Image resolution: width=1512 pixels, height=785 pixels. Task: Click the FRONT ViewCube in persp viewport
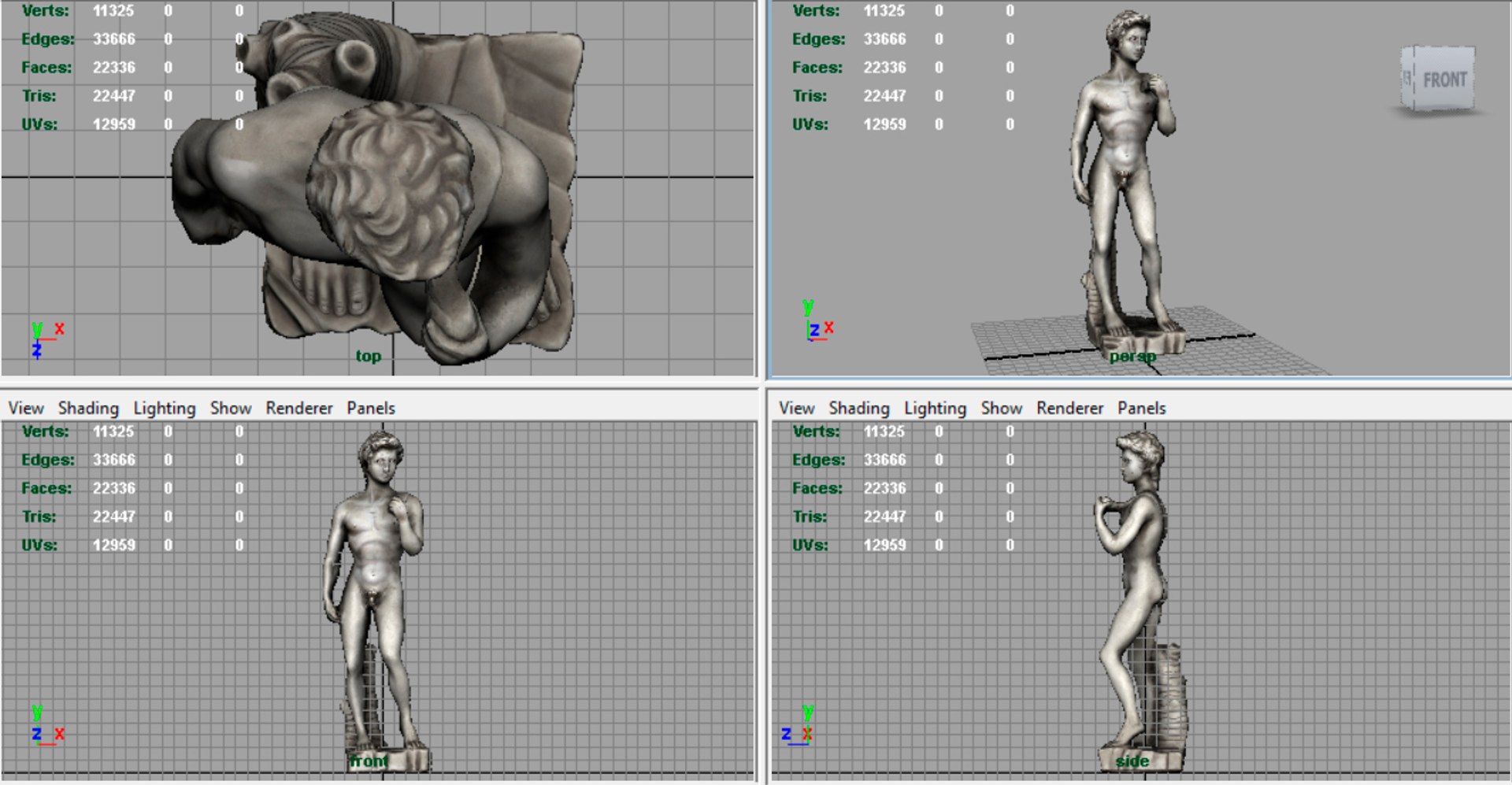[x=1438, y=80]
